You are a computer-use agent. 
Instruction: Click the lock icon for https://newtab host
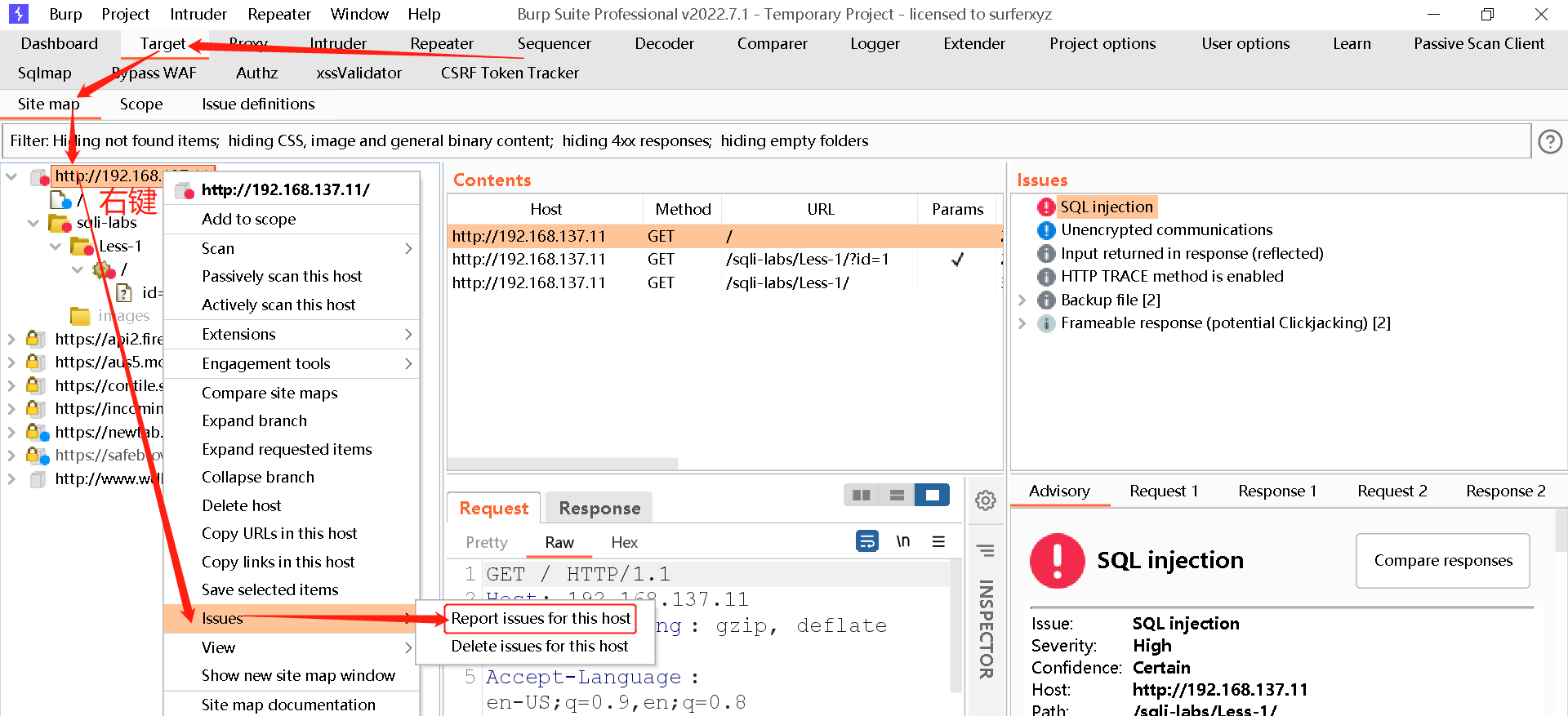tap(38, 432)
